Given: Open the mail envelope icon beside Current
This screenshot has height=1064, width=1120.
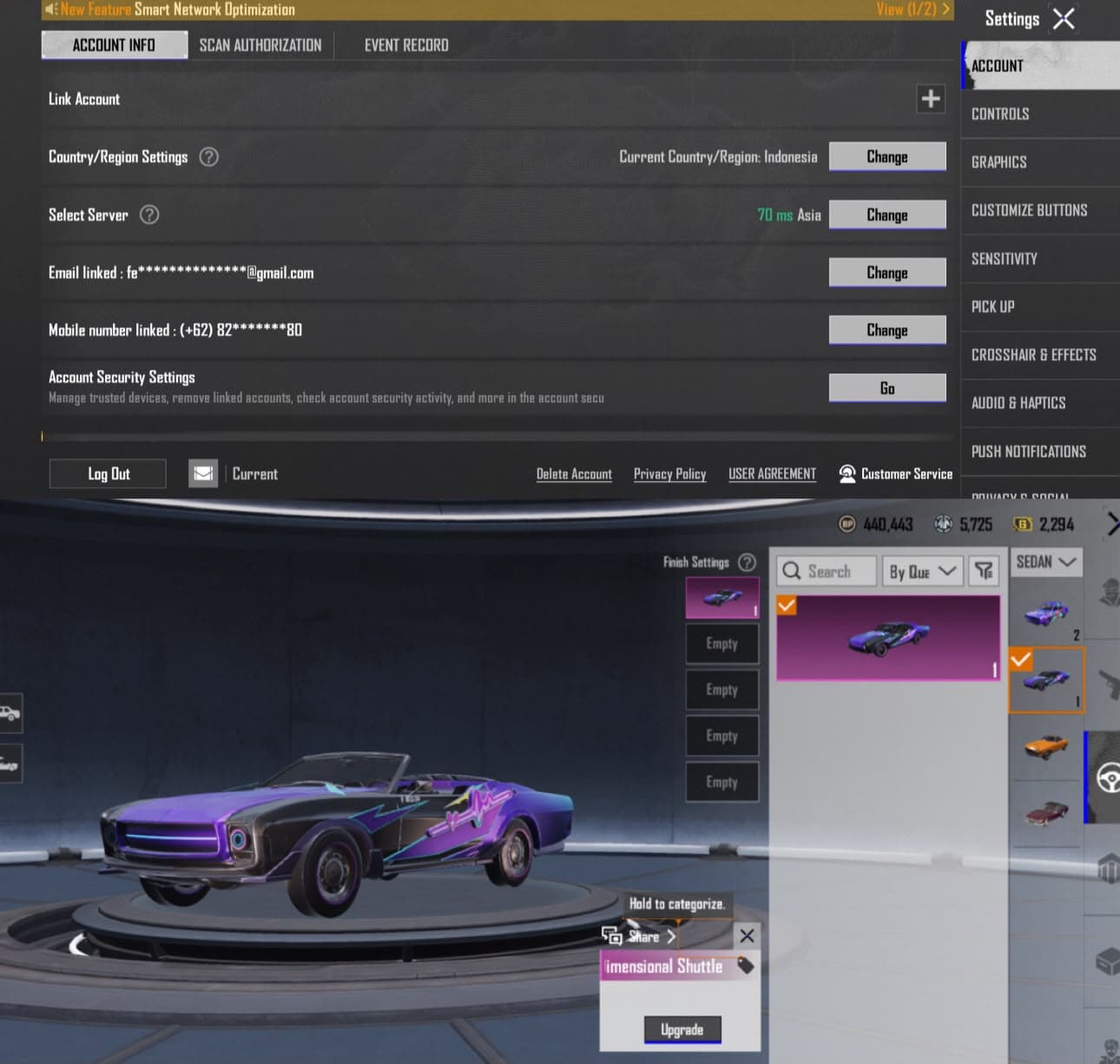Looking at the screenshot, I should click(203, 473).
